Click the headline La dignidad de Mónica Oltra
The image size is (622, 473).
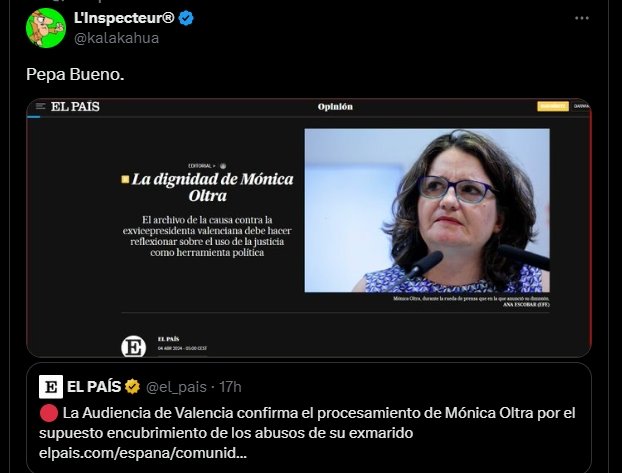[211, 187]
